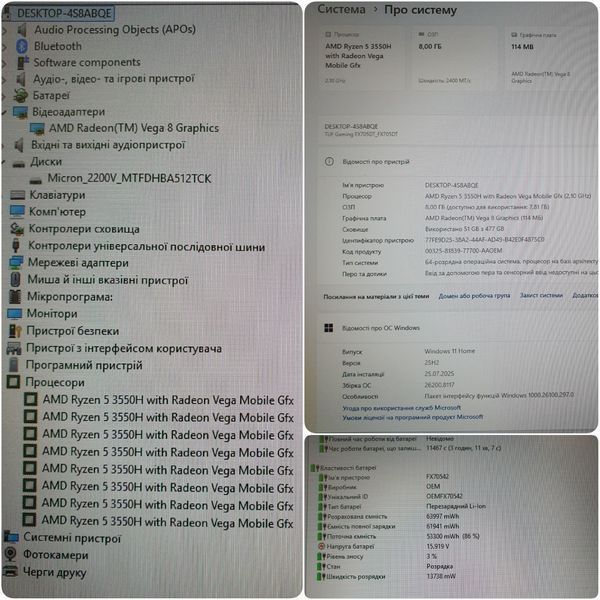Select the DESKTOP-4S8ABQE root node in Device Manager

point(64,13)
